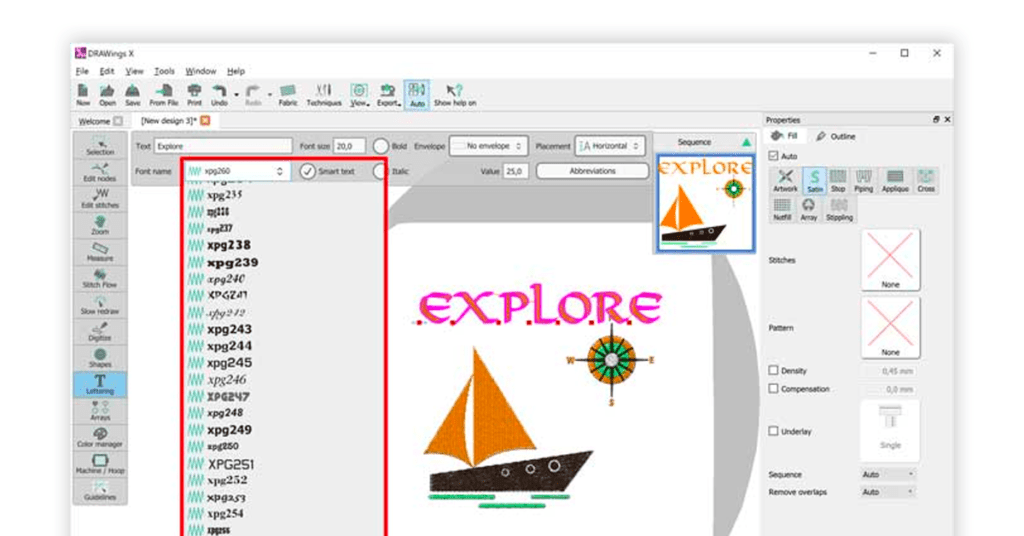This screenshot has height=536, width=1024.
Task: Select the Shapes tool
Action: click(100, 358)
